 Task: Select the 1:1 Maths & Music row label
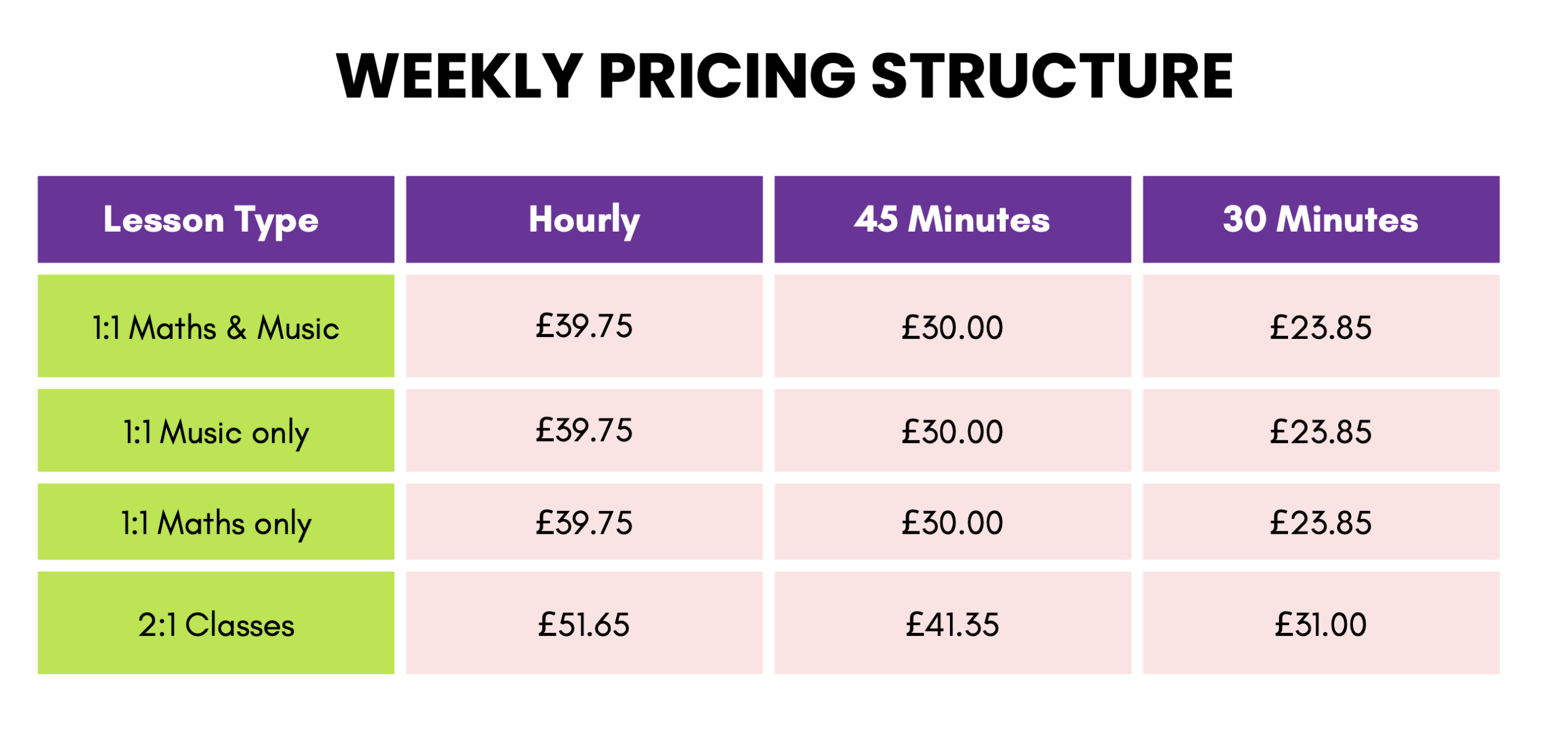(216, 327)
